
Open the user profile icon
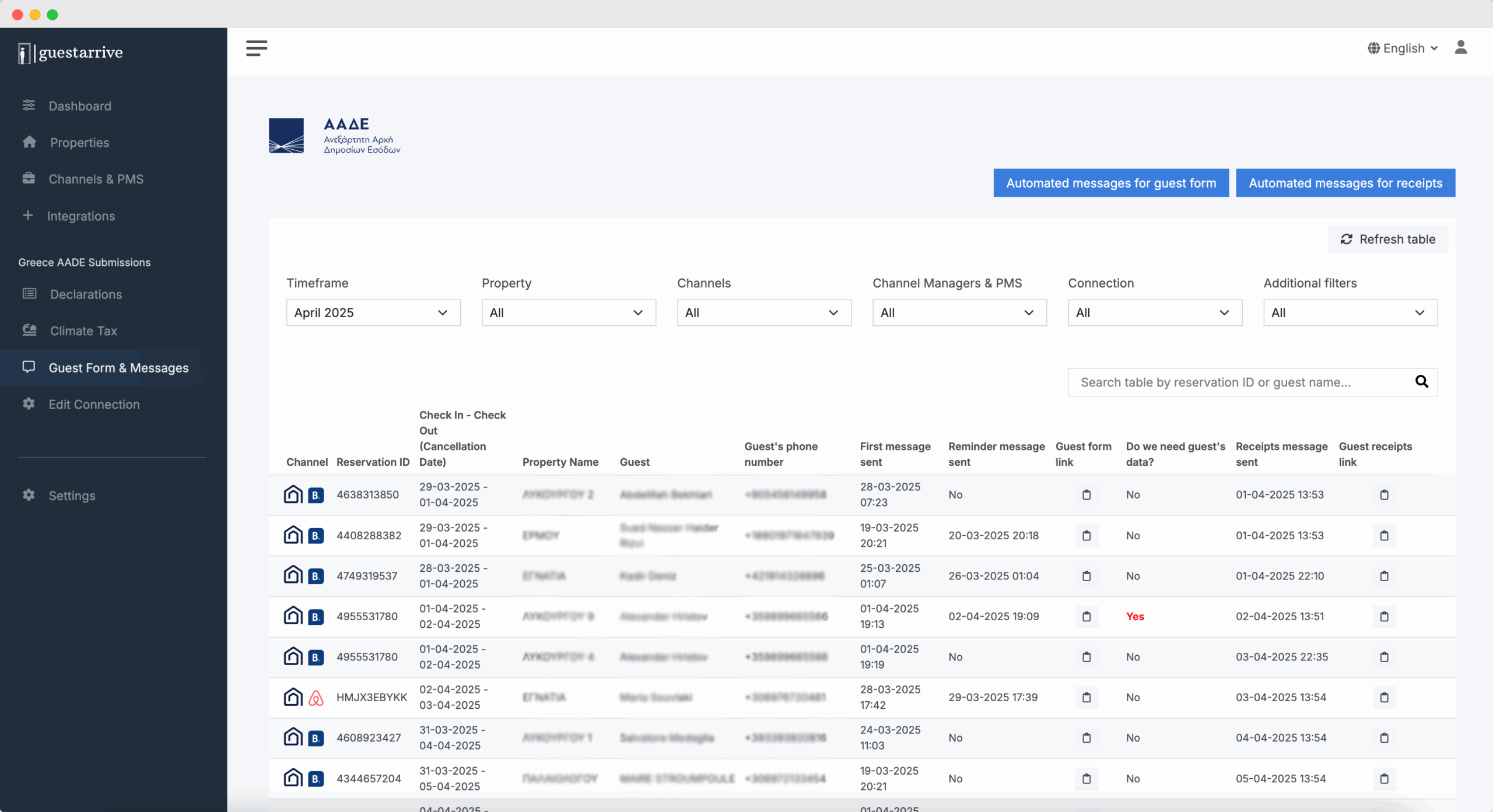point(1460,48)
